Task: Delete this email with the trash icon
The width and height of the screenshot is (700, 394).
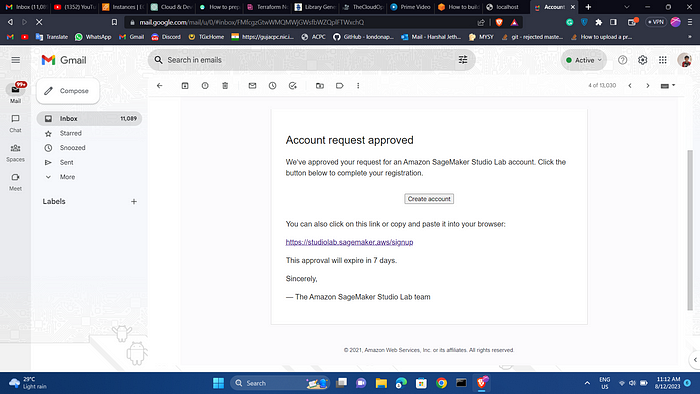Action: tap(225, 86)
